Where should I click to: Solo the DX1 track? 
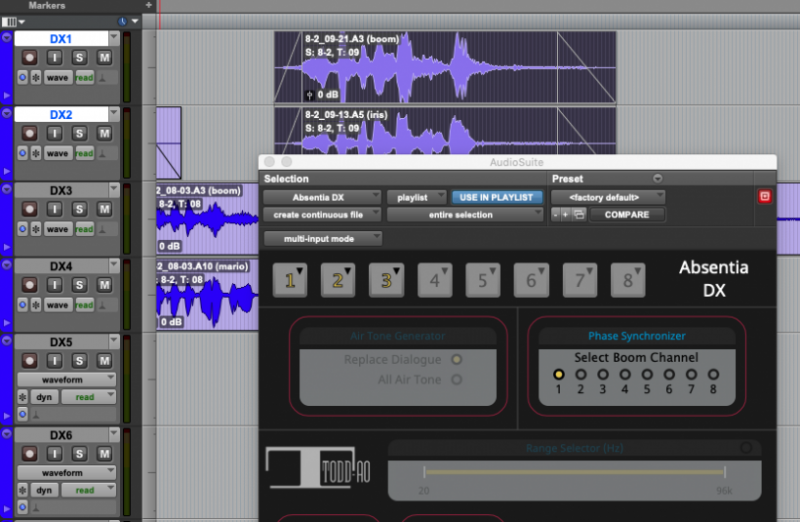point(79,58)
